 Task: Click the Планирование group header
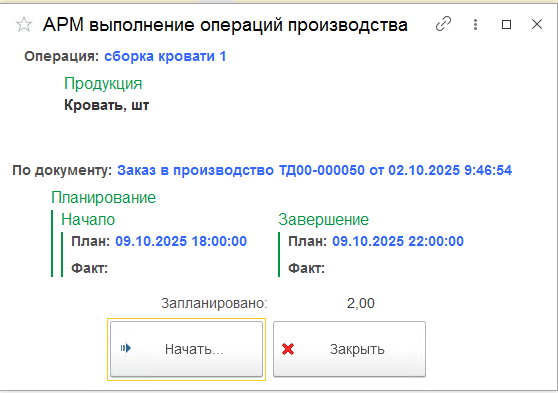pos(104,197)
